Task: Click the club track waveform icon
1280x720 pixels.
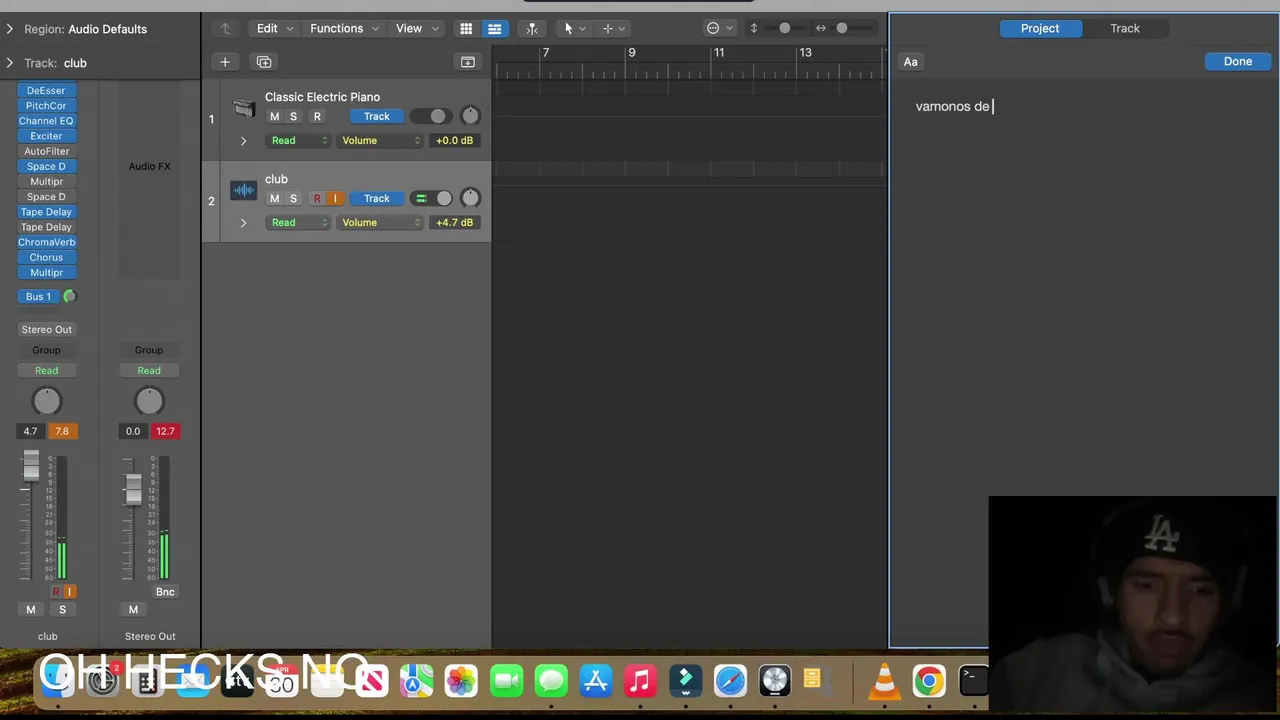Action: click(243, 190)
